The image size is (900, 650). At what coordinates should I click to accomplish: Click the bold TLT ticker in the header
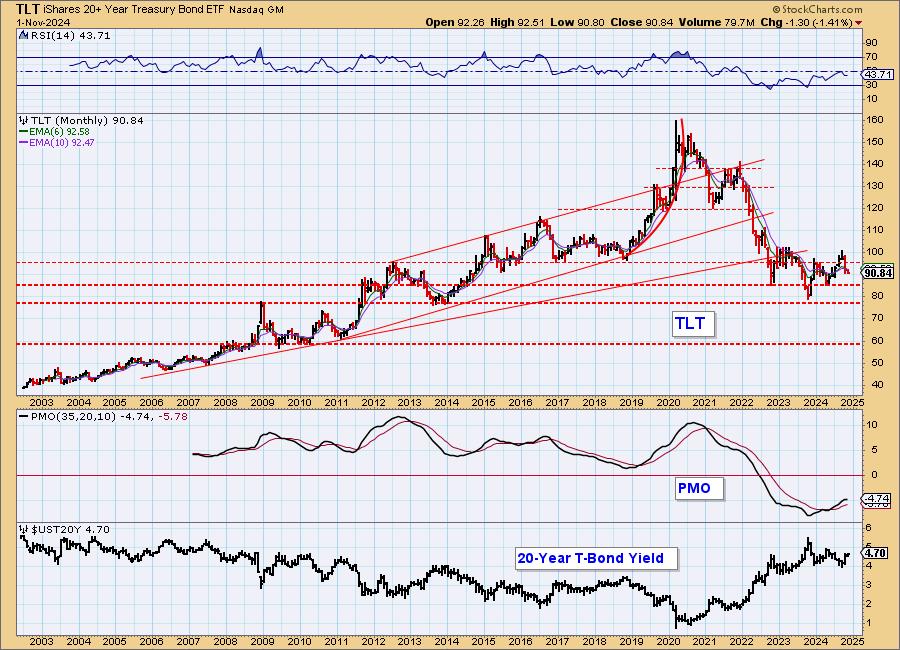pos(27,9)
